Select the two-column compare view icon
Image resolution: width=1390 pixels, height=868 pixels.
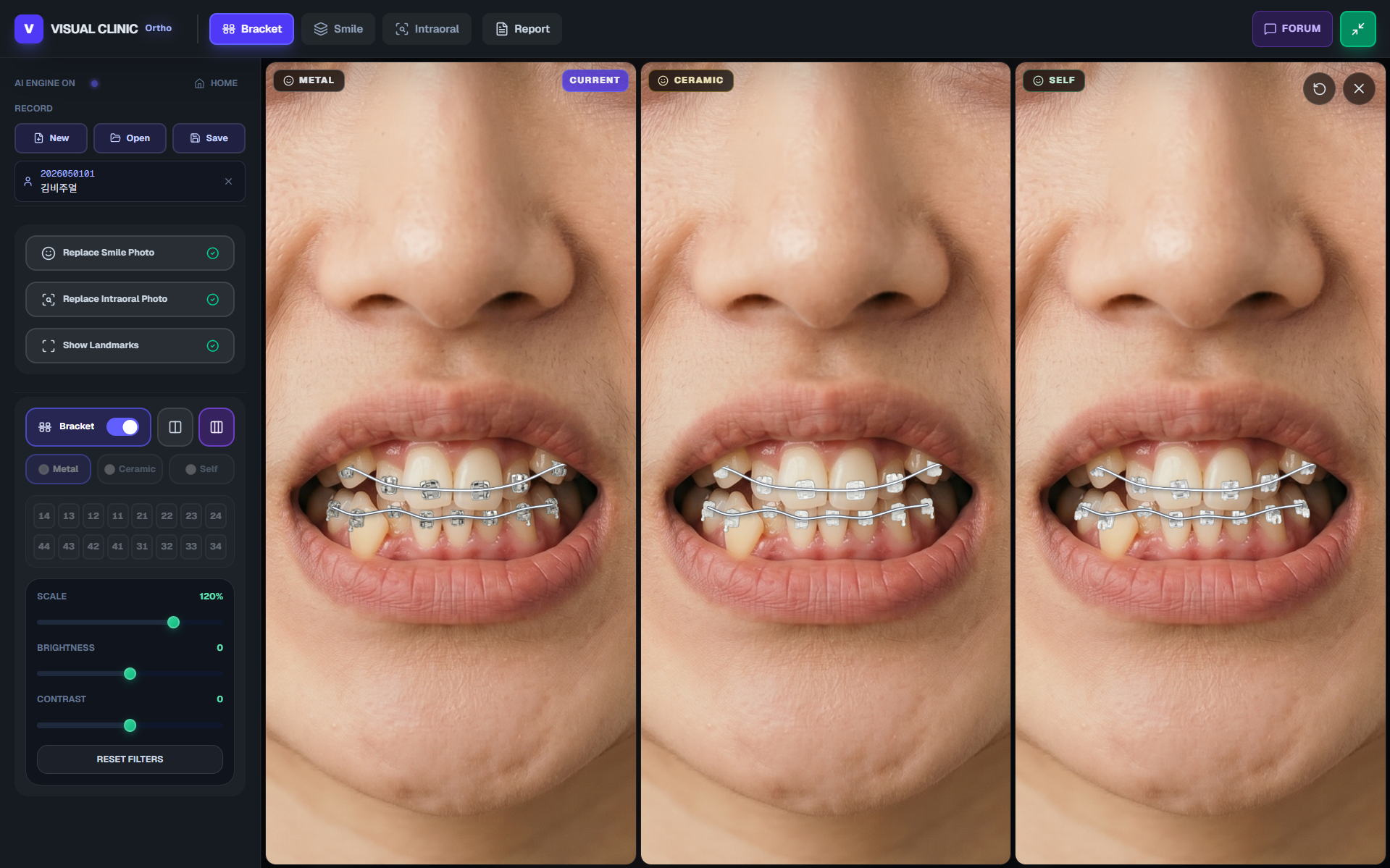tap(175, 427)
